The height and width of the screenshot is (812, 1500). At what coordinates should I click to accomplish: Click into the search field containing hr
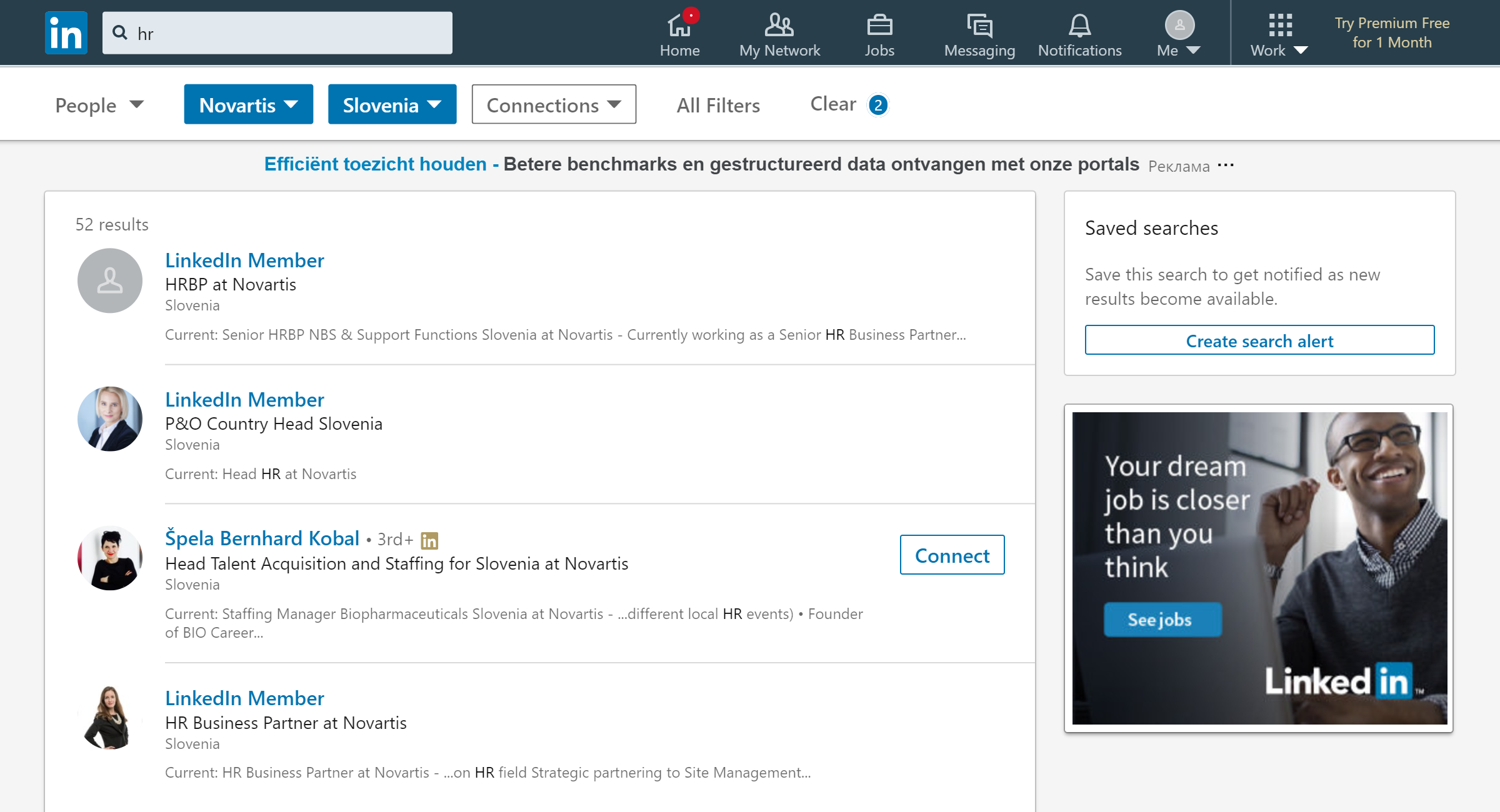pyautogui.click(x=277, y=32)
